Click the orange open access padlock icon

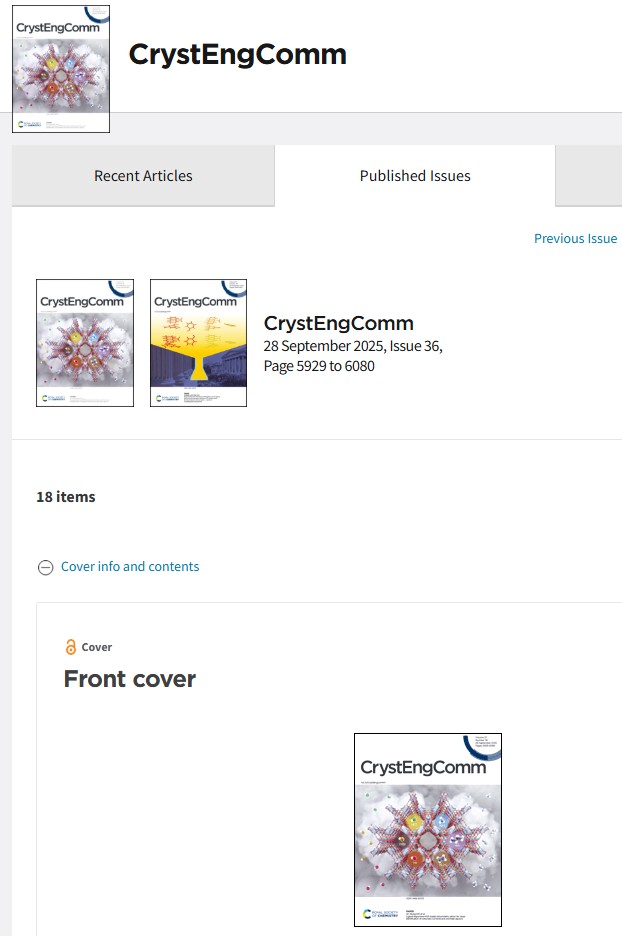(70, 646)
